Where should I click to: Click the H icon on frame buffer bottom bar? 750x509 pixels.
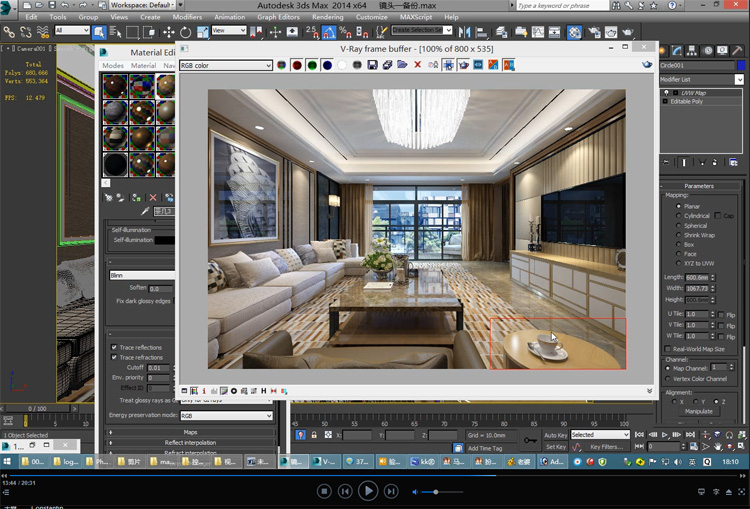pos(264,391)
